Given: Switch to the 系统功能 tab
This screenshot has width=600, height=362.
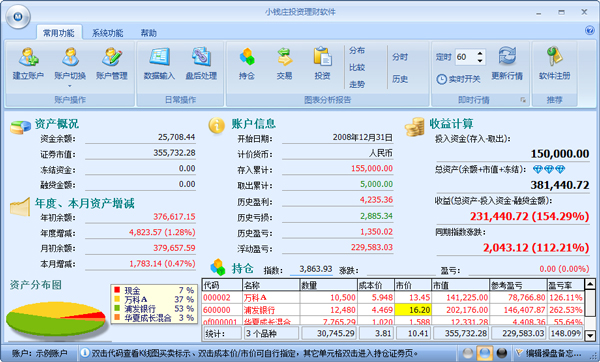Looking at the screenshot, I should [108, 33].
